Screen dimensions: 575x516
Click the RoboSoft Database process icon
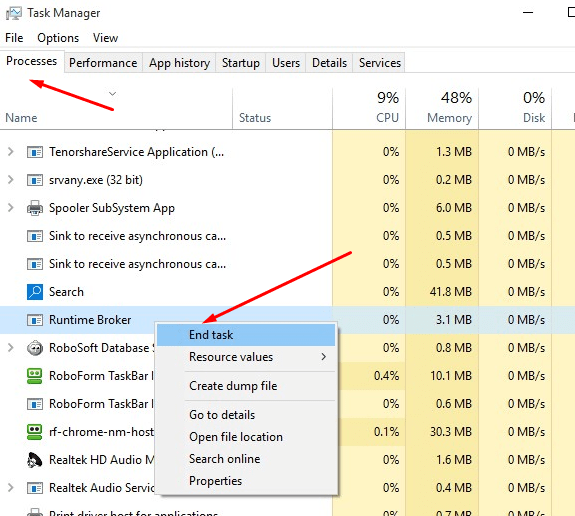(35, 348)
